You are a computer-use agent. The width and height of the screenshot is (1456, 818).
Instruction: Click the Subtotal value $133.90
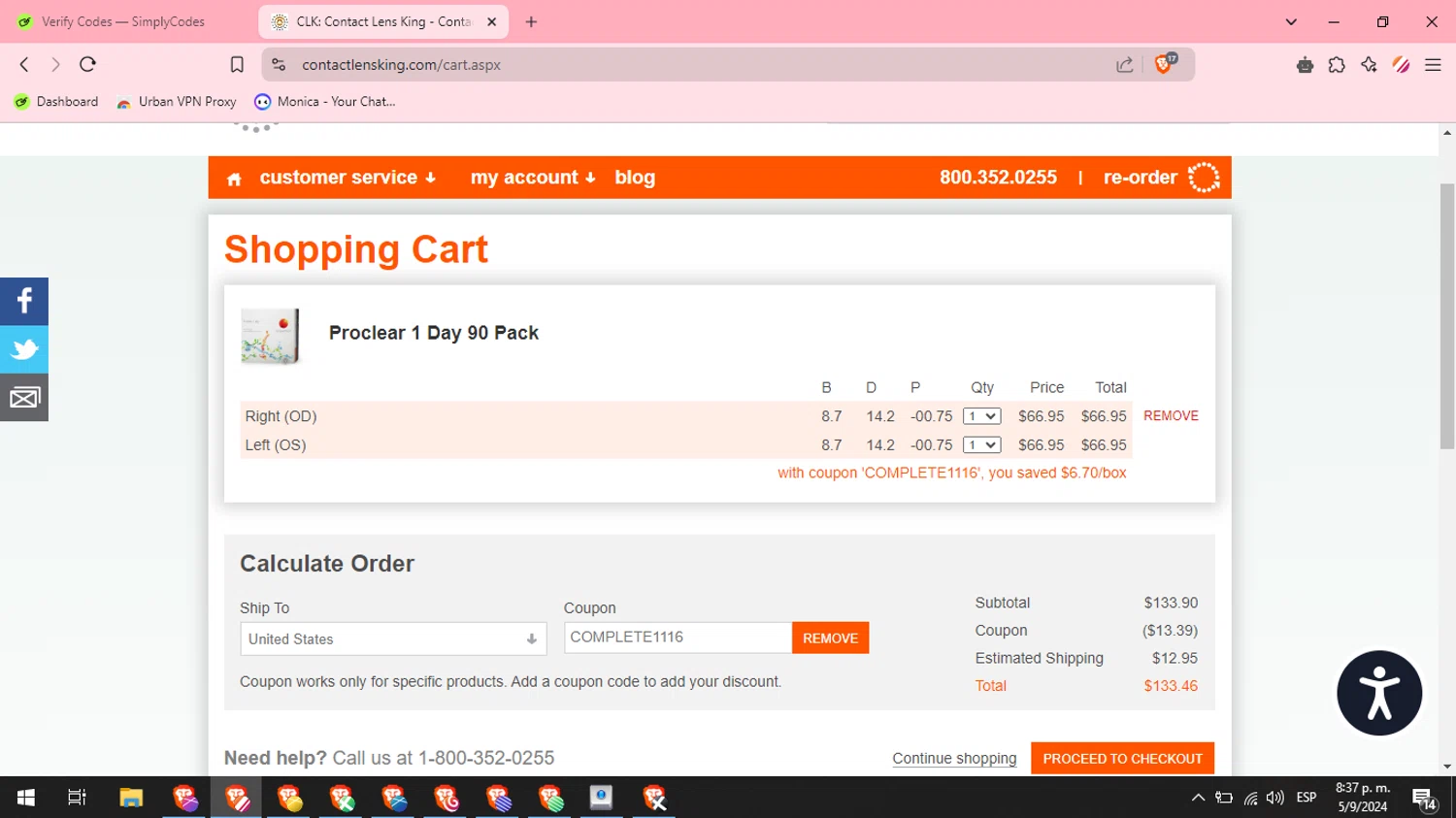[x=1171, y=603]
